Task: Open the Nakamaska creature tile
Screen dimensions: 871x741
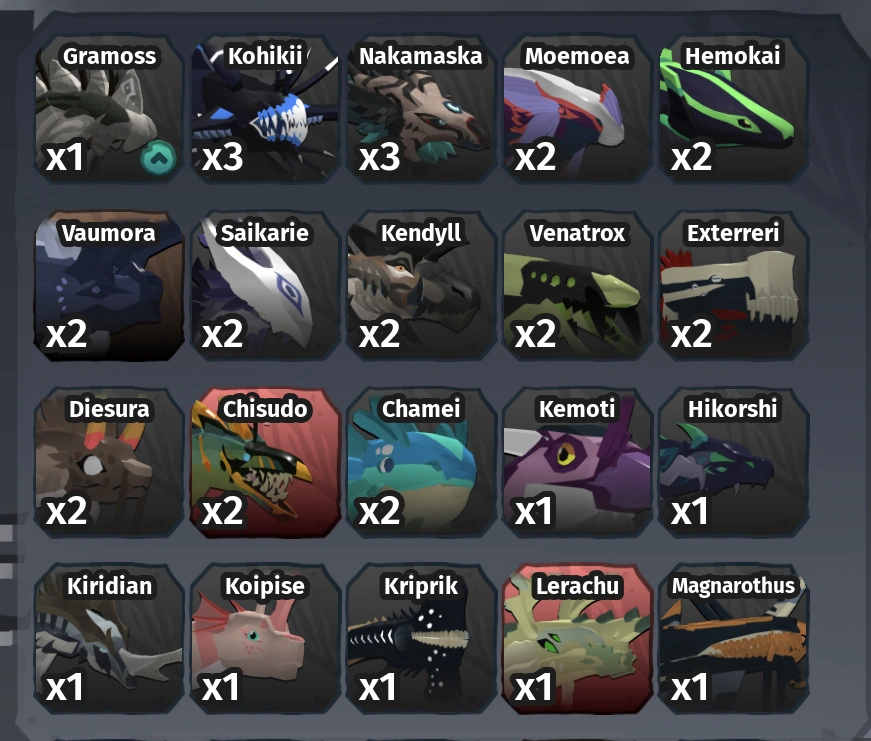Action: [x=421, y=108]
